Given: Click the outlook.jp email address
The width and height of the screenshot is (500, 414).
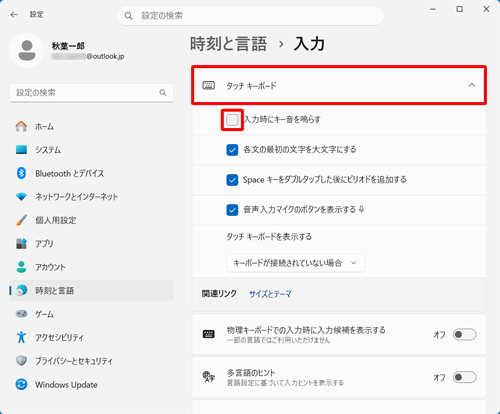Looking at the screenshot, I should coord(88,56).
